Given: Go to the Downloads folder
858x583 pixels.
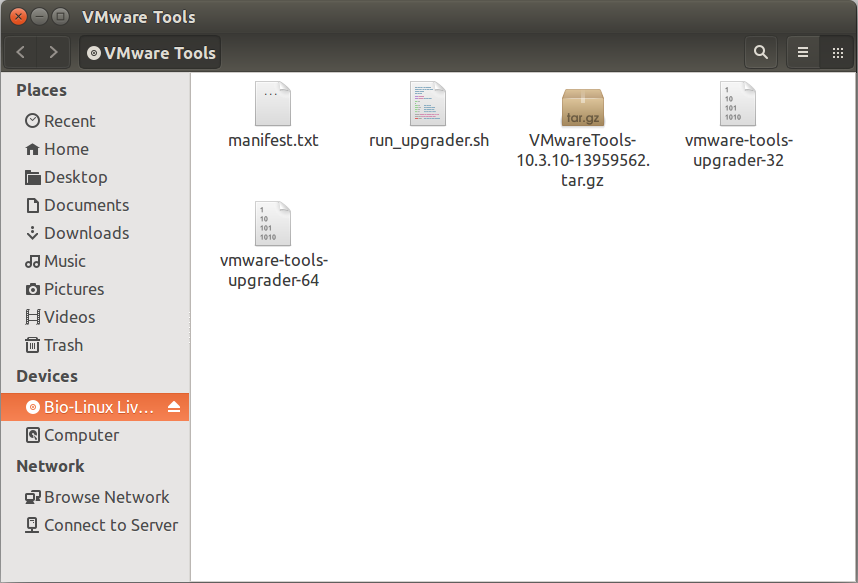Looking at the screenshot, I should [x=75, y=233].
